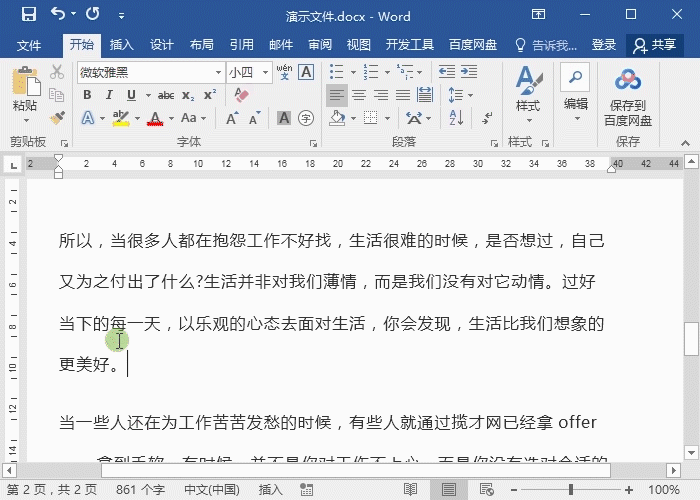The height and width of the screenshot is (500, 700).
Task: Show or hide paragraph marks
Action: [487, 118]
